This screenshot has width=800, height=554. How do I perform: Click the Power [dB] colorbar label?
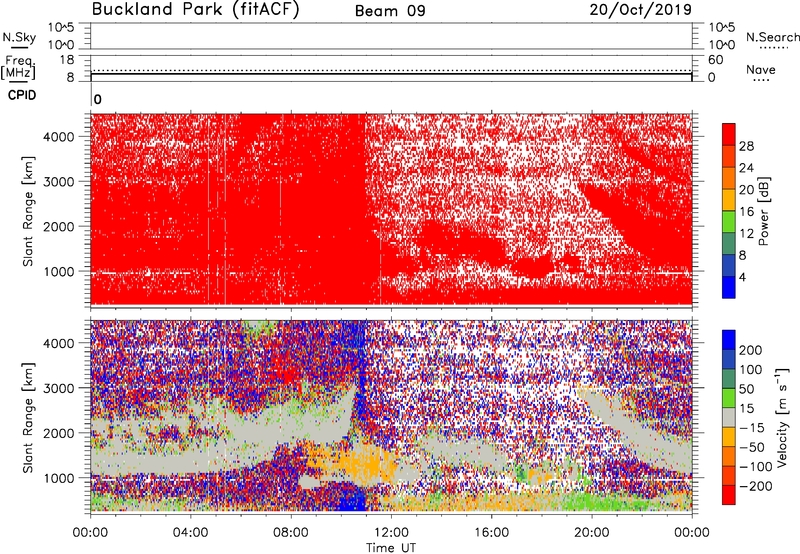(x=763, y=211)
